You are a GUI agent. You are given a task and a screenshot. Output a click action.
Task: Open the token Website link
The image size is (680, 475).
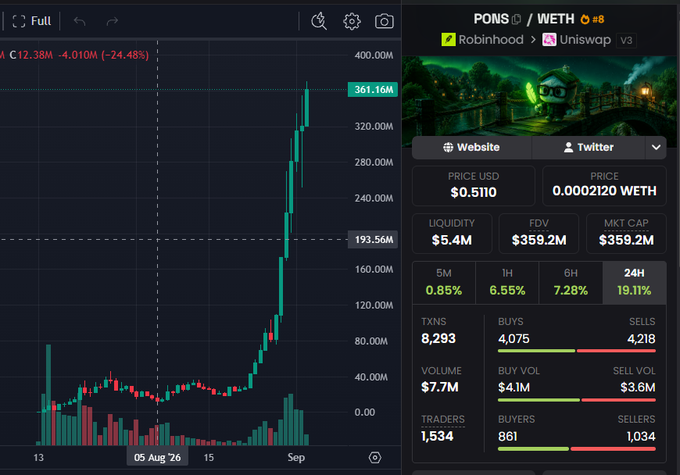(471, 147)
